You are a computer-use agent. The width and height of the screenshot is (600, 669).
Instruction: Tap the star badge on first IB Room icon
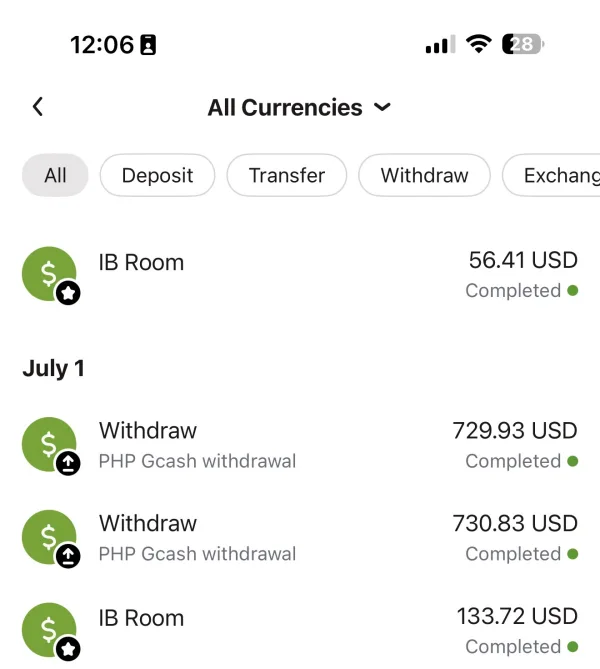click(68, 293)
